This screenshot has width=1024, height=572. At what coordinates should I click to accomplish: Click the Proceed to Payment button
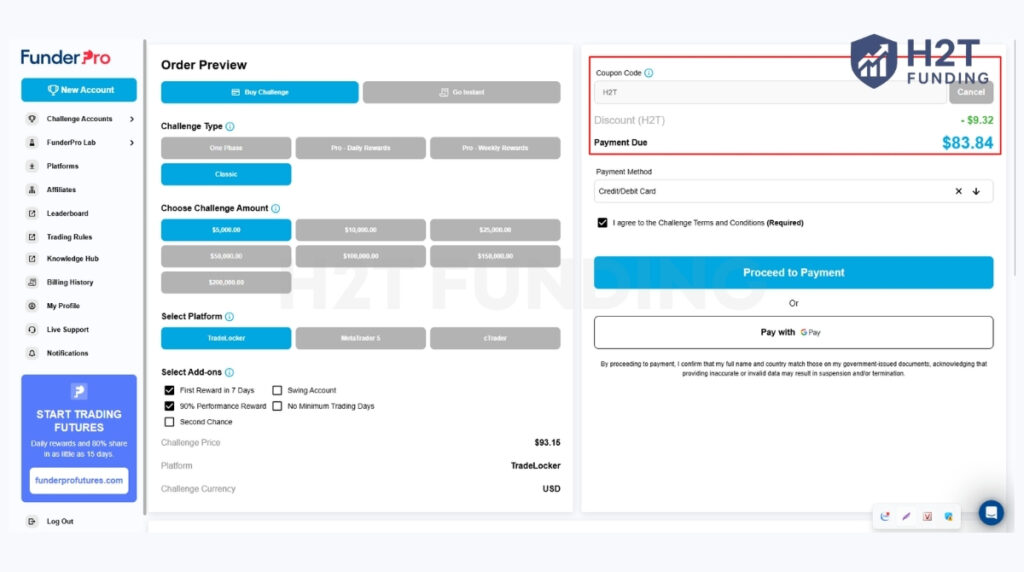tap(793, 272)
